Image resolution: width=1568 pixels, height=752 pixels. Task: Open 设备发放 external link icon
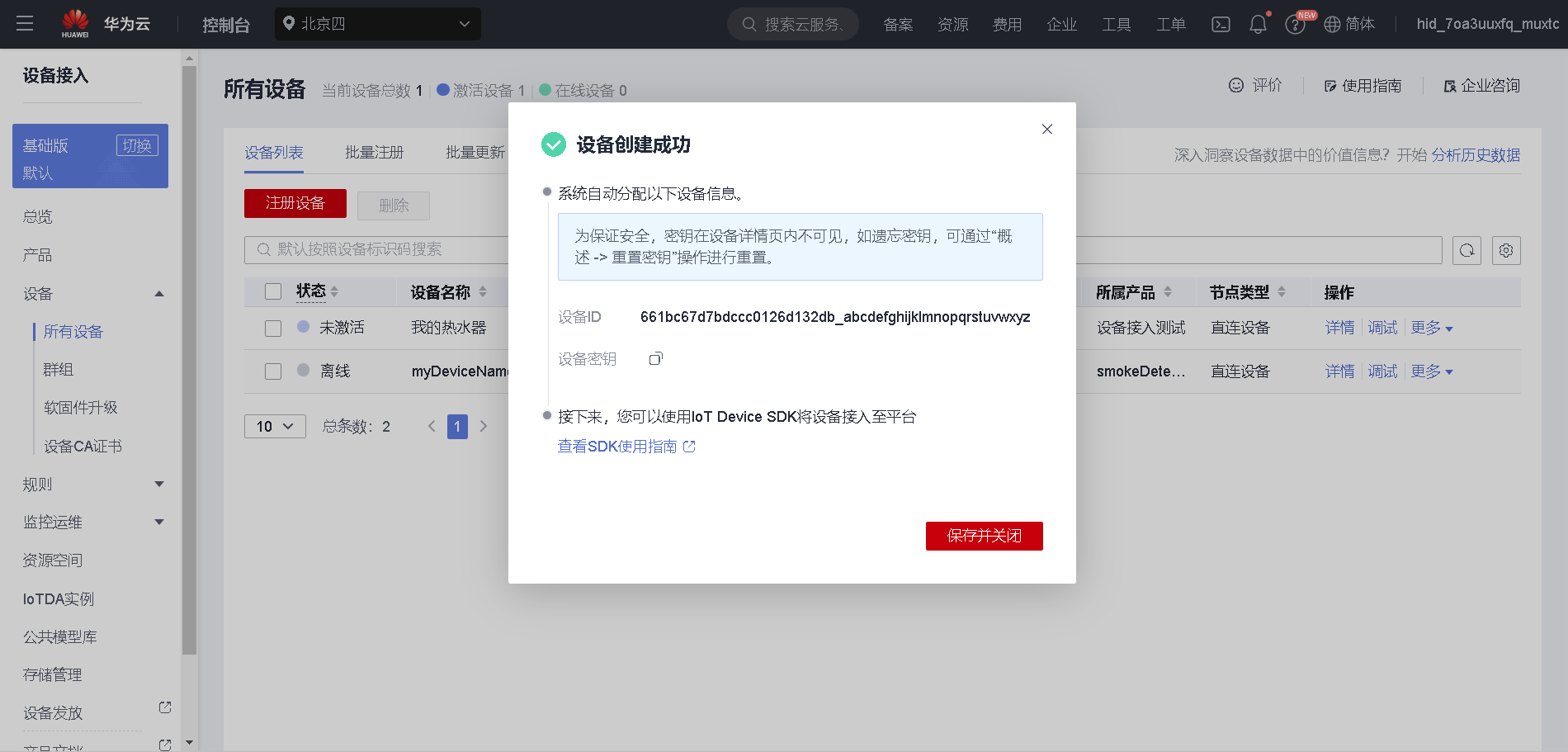click(x=165, y=707)
